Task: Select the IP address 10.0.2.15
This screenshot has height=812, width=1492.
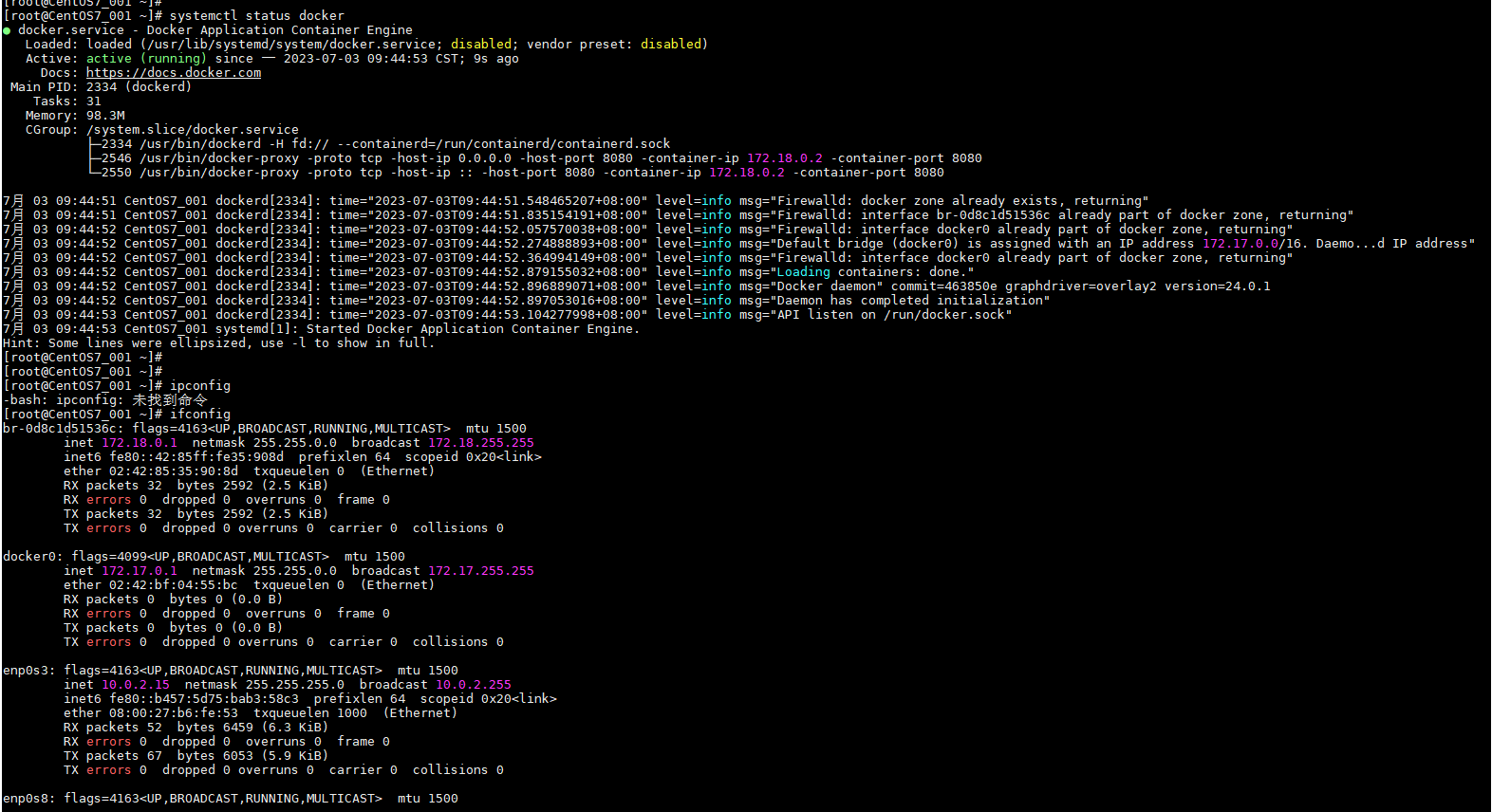Action: click(x=135, y=685)
